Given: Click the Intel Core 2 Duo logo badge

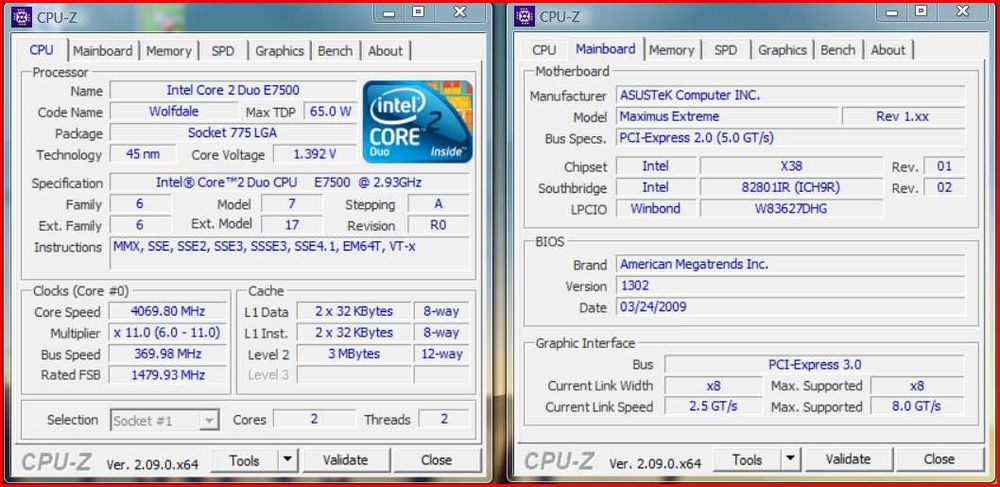Looking at the screenshot, I should tap(418, 122).
